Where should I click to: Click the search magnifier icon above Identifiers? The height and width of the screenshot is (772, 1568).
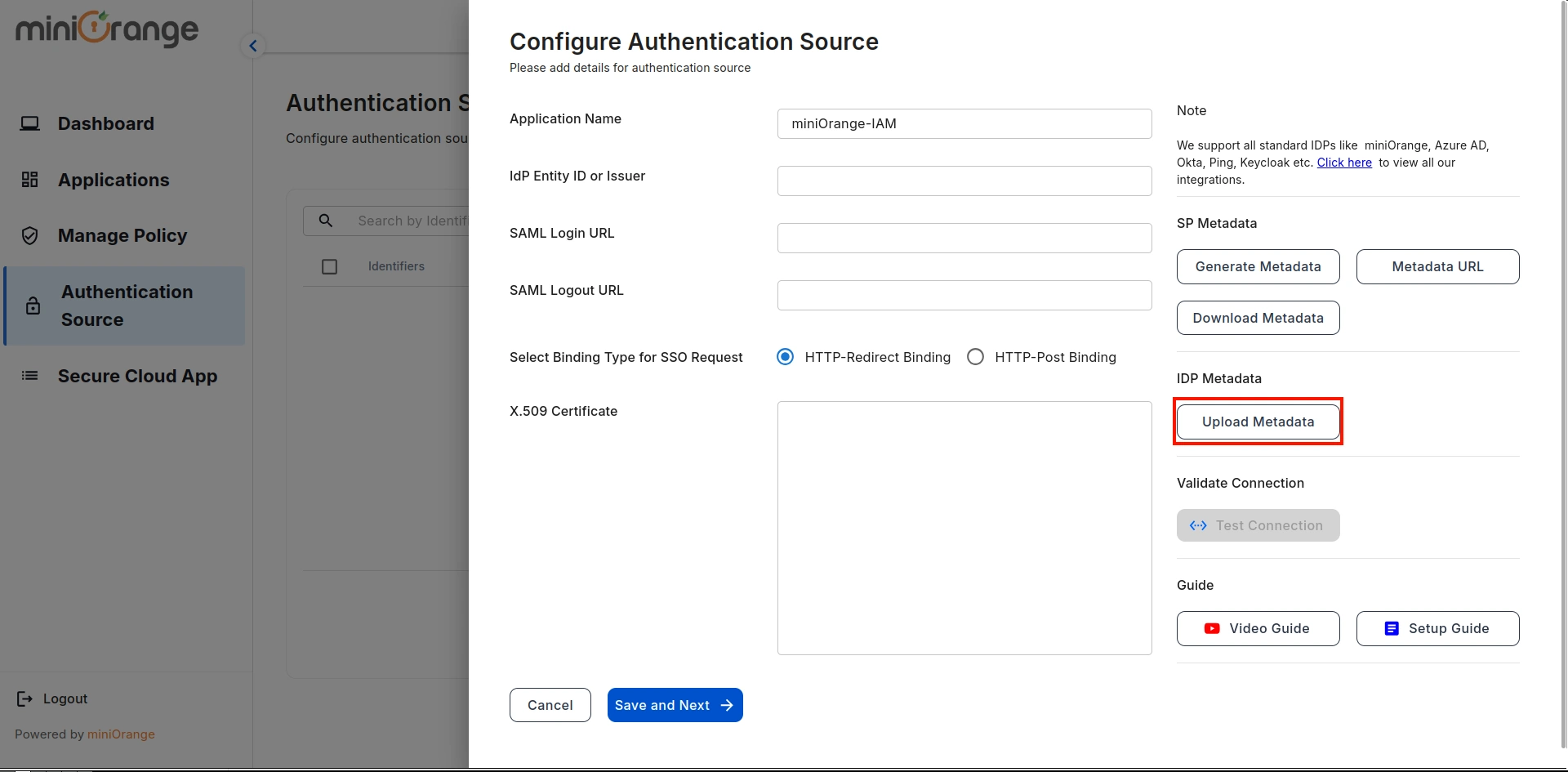[326, 221]
